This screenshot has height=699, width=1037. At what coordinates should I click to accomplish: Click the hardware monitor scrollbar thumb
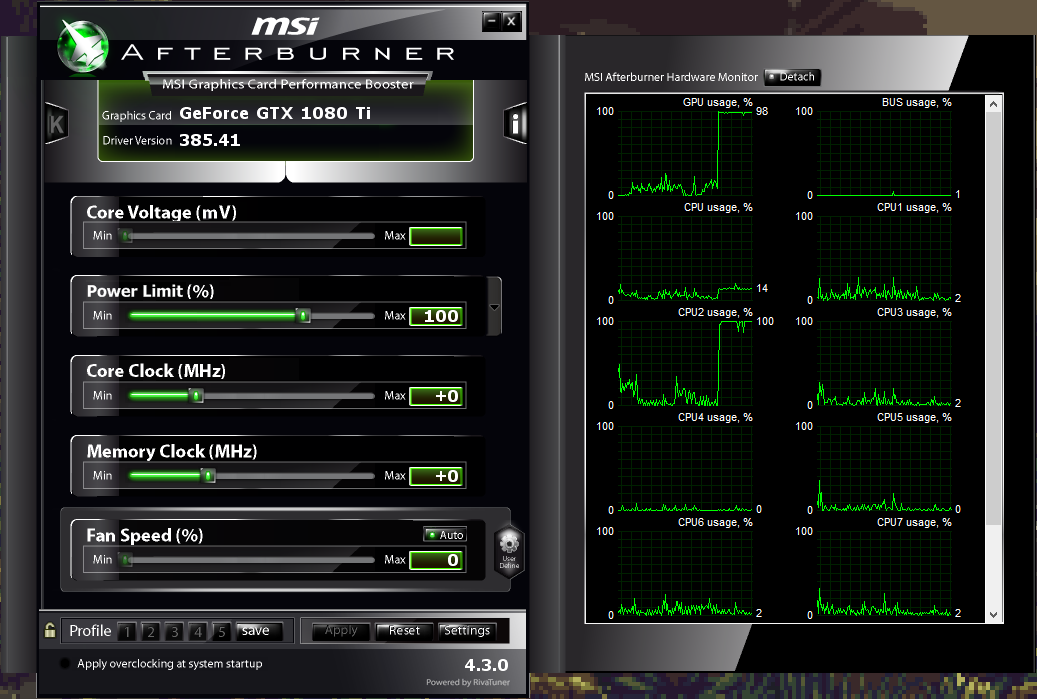(x=993, y=319)
